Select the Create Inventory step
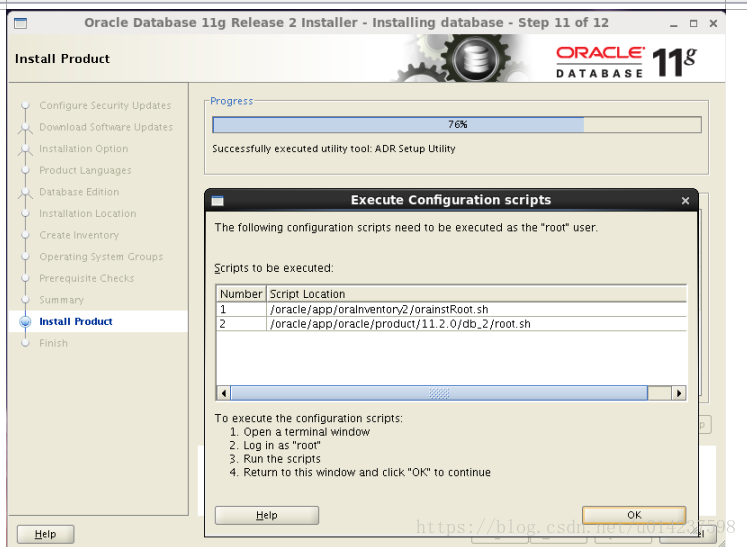Screen dimensions: 747x547 (x=79, y=235)
